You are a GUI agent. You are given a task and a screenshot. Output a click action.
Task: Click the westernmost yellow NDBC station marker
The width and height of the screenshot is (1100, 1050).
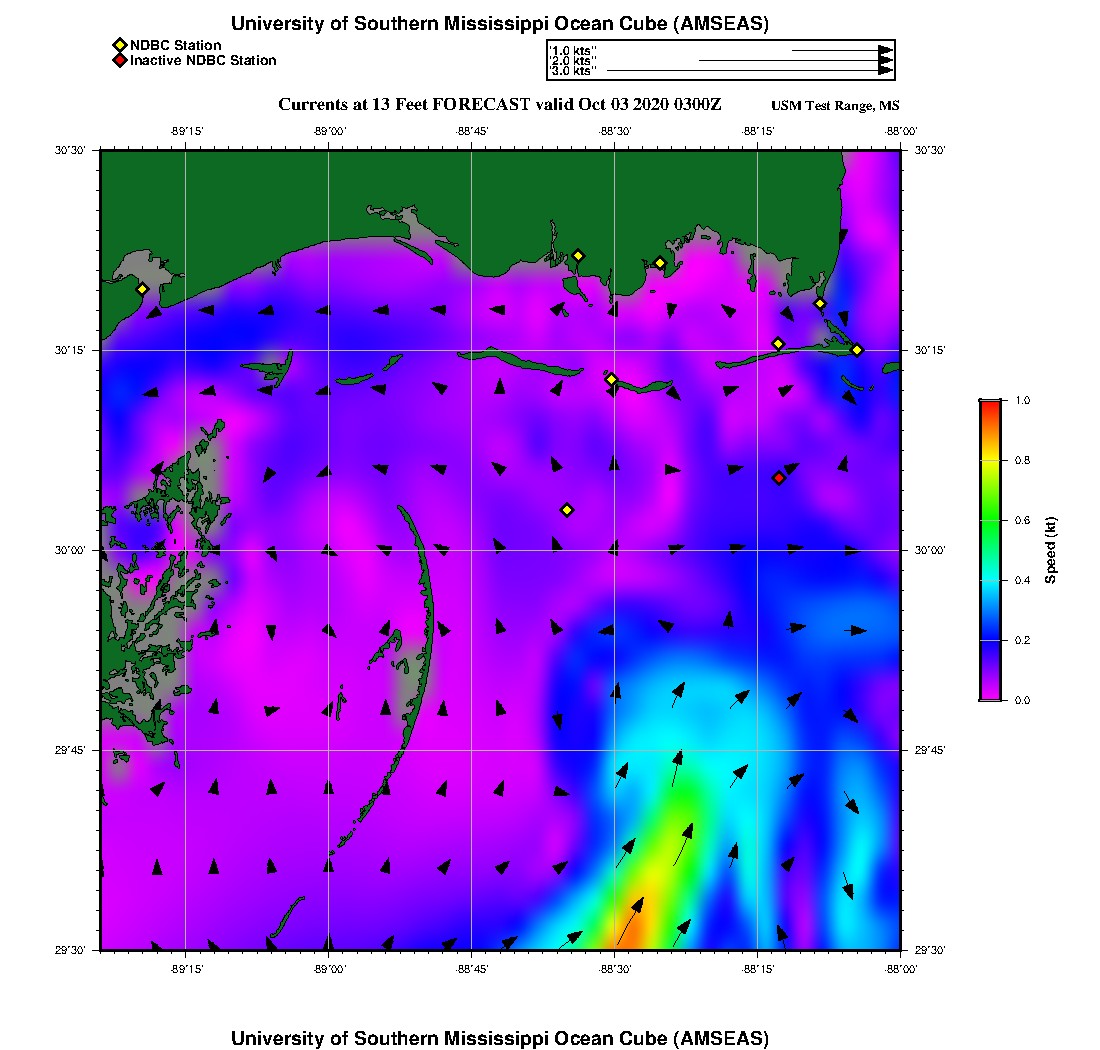coord(142,289)
